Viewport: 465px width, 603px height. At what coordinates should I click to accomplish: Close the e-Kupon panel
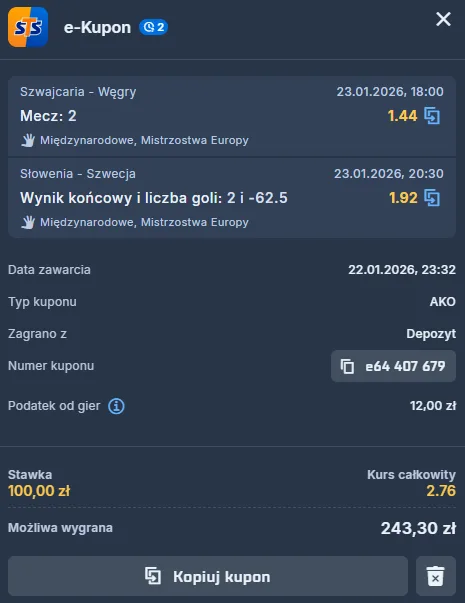pyautogui.click(x=443, y=19)
